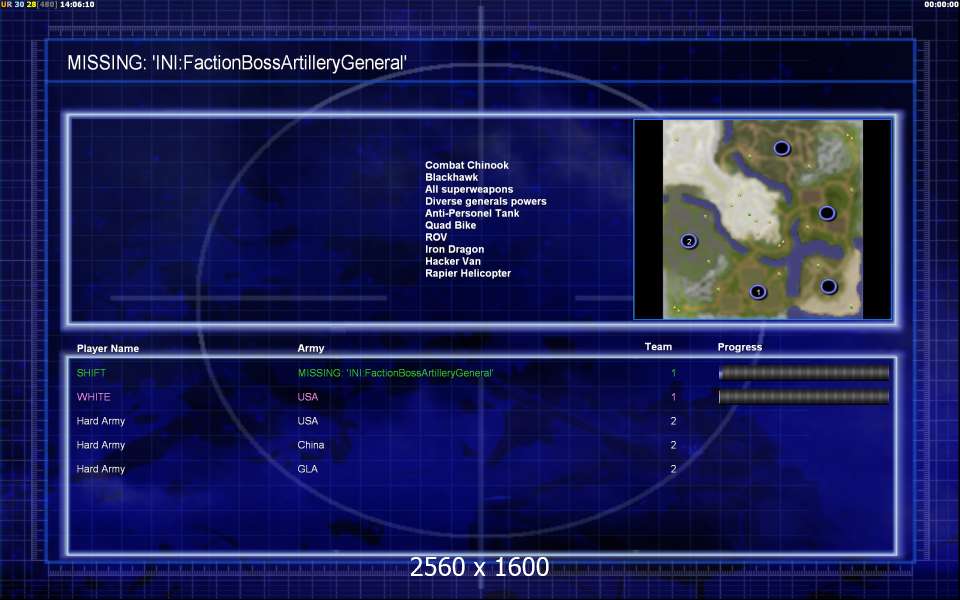This screenshot has height=600, width=960.
Task: Select player name WHITE
Action: (x=94, y=397)
